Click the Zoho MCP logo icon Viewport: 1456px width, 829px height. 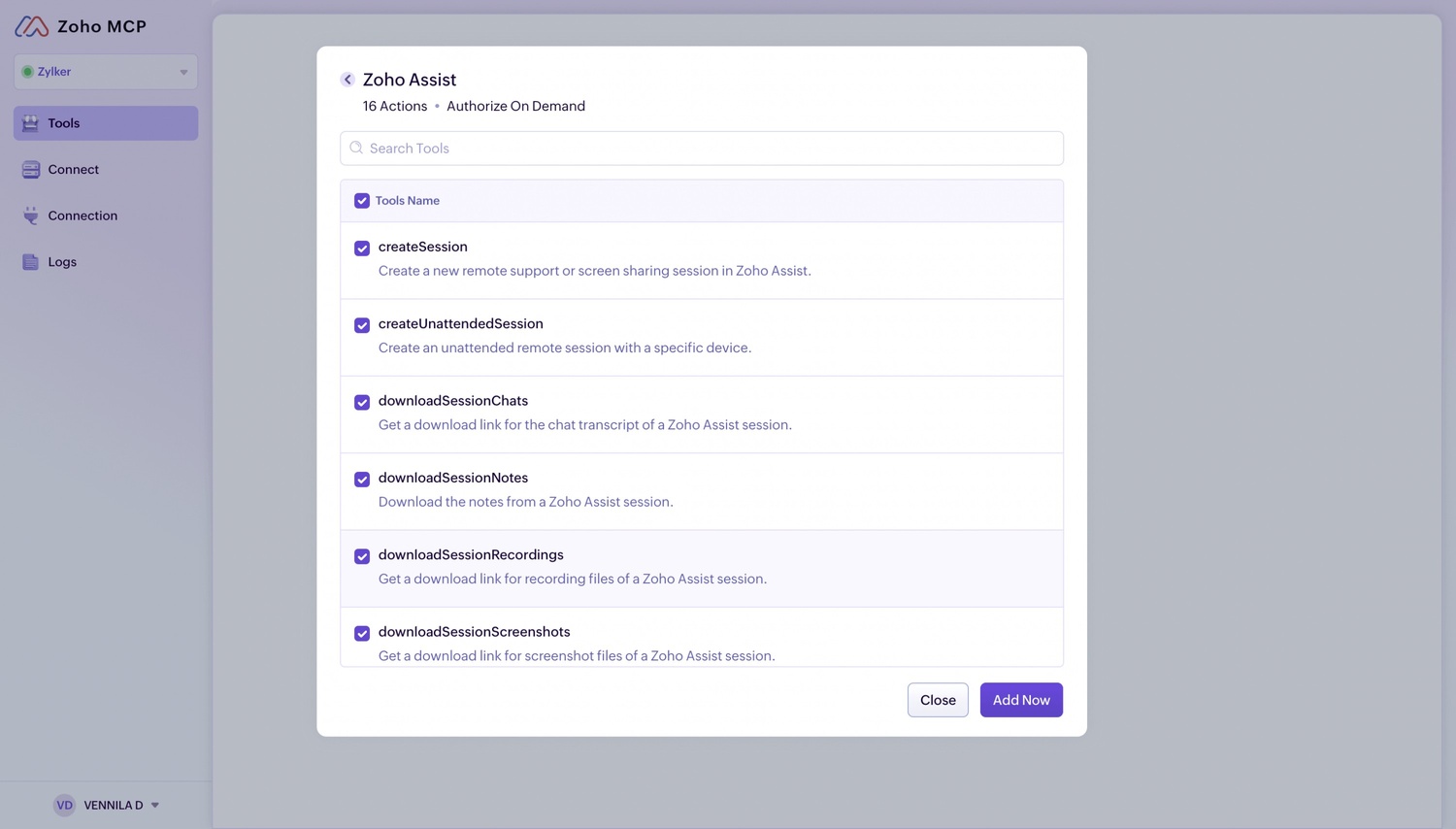(31, 26)
